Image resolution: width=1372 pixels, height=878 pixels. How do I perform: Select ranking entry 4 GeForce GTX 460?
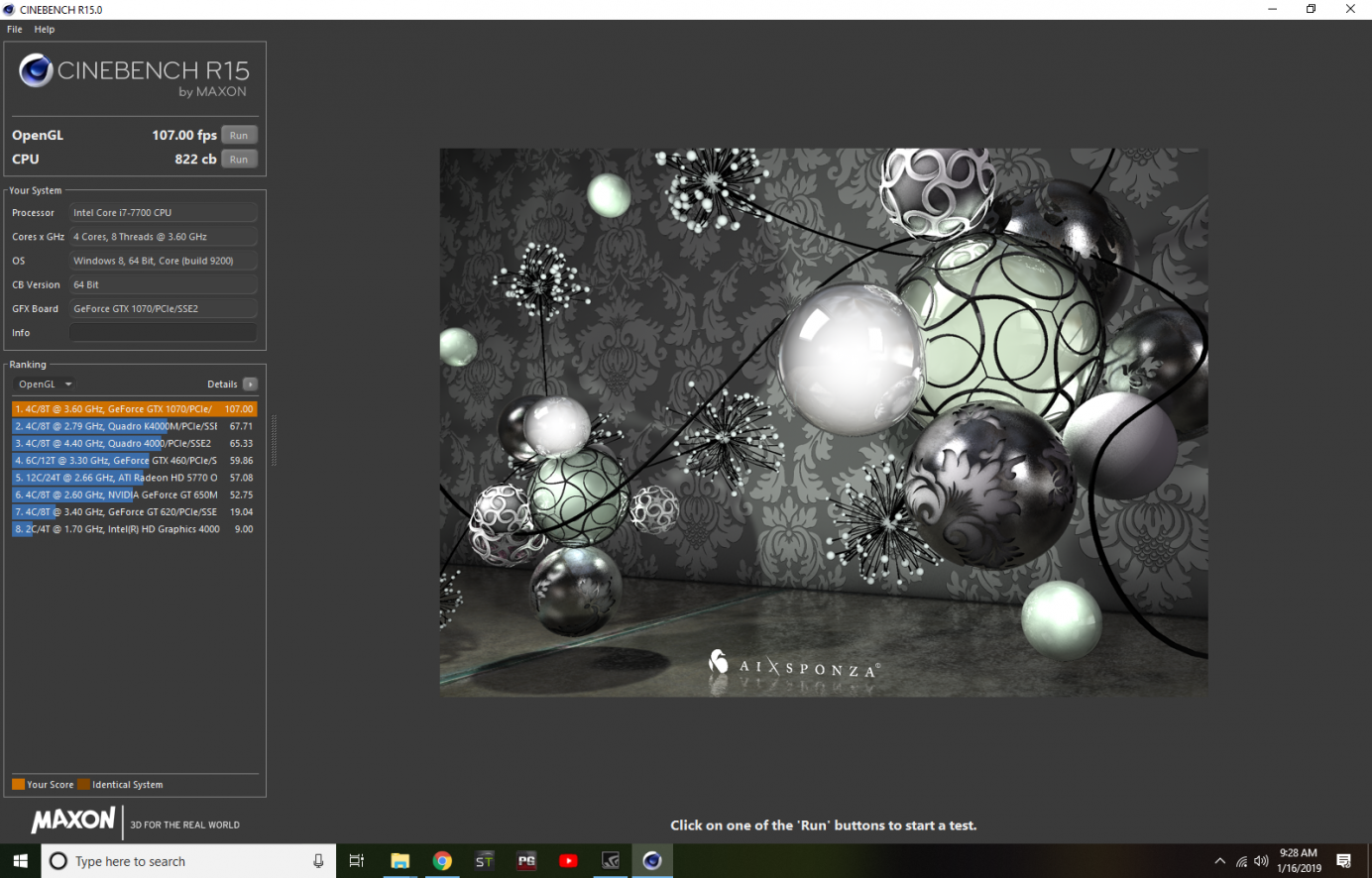(134, 461)
